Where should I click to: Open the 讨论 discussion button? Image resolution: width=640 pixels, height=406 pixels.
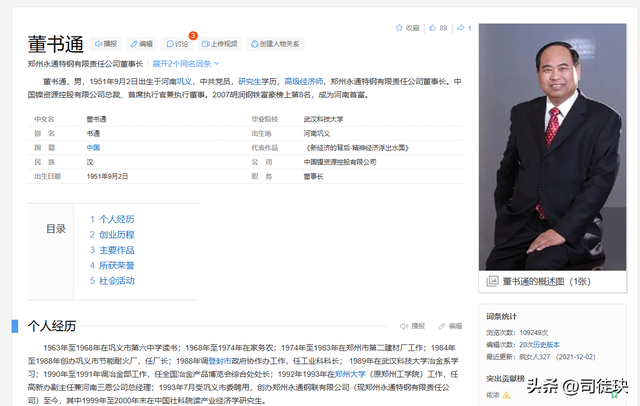tap(177, 44)
